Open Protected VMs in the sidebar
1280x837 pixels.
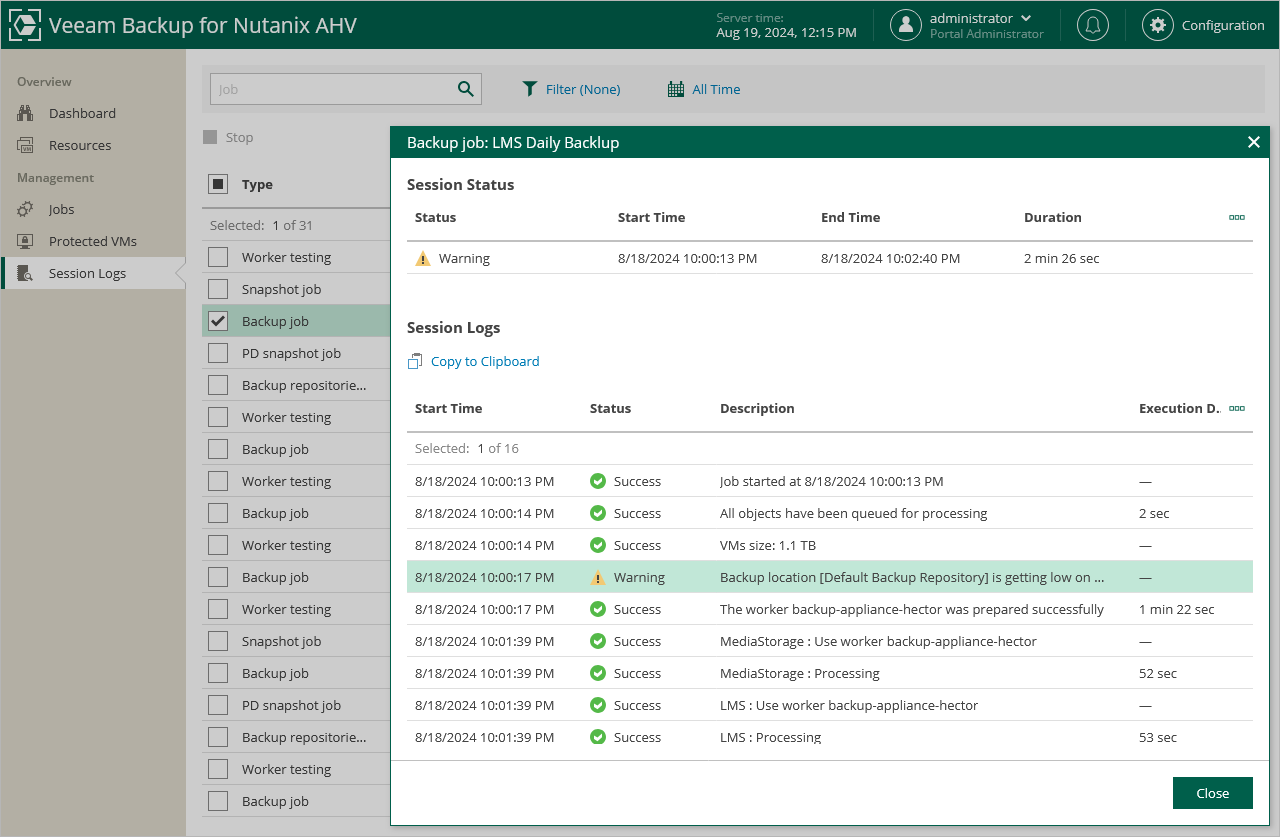click(x=92, y=241)
